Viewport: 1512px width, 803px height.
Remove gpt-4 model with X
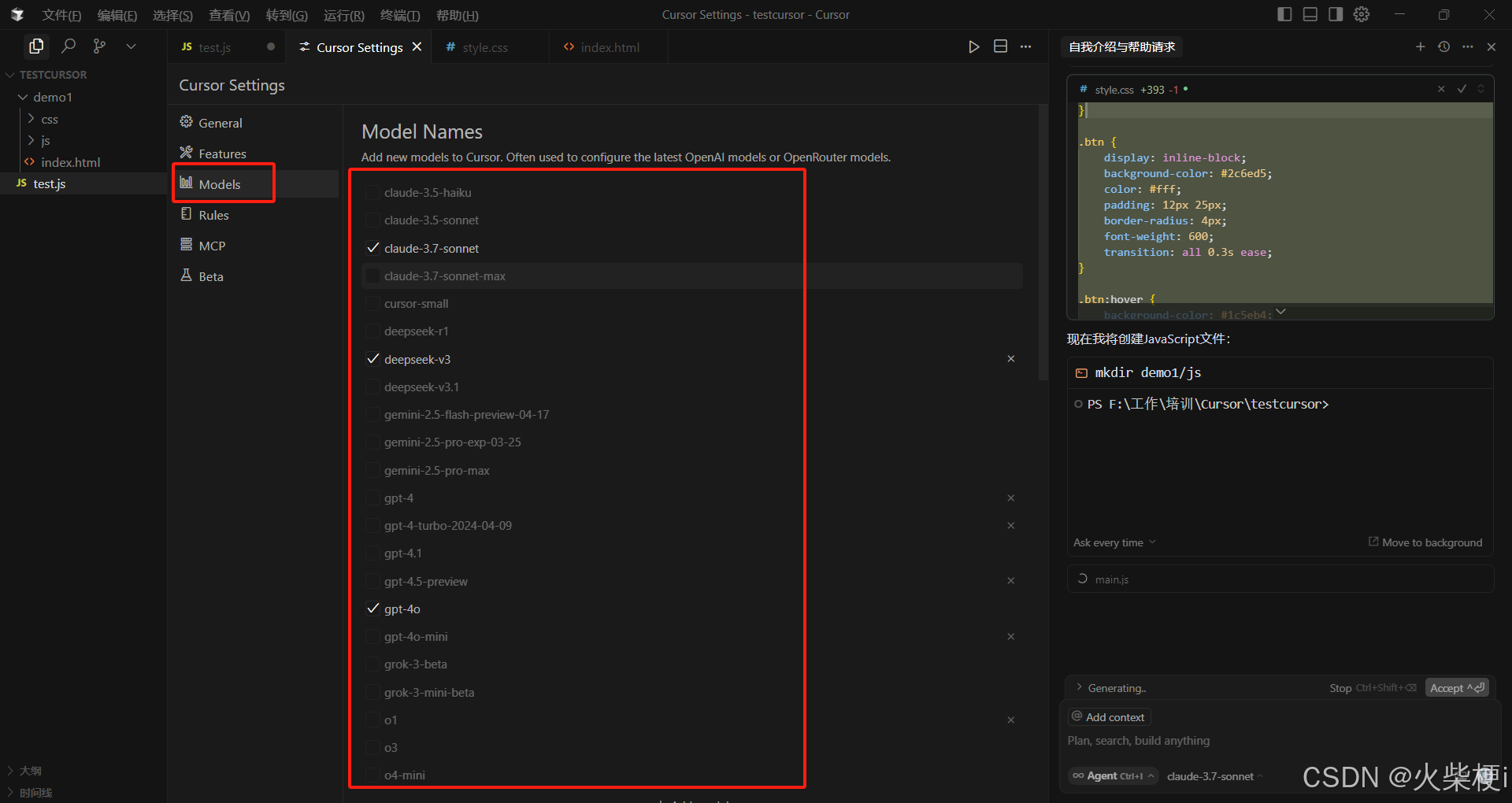pos(1011,498)
